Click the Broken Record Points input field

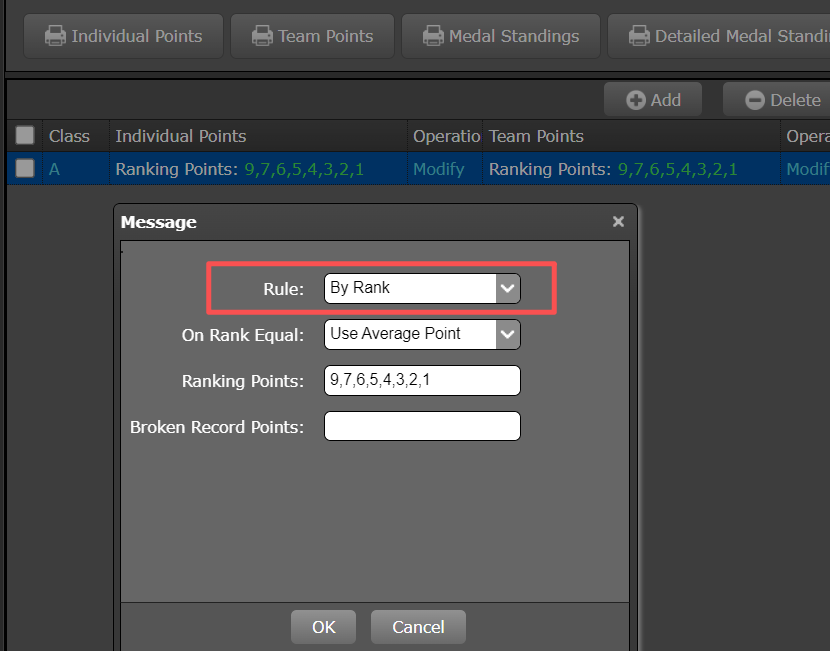pyautogui.click(x=422, y=426)
